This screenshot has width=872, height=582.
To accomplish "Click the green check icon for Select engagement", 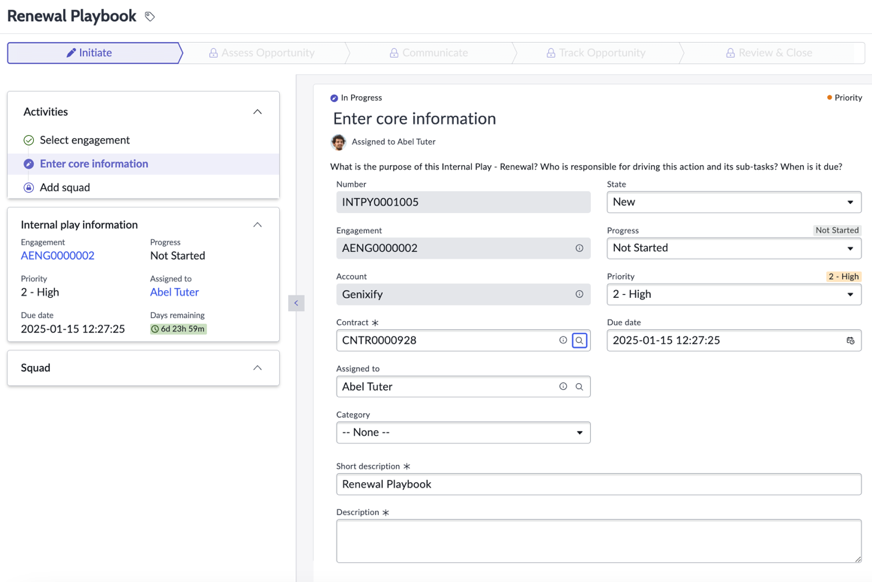I will tap(28, 140).
